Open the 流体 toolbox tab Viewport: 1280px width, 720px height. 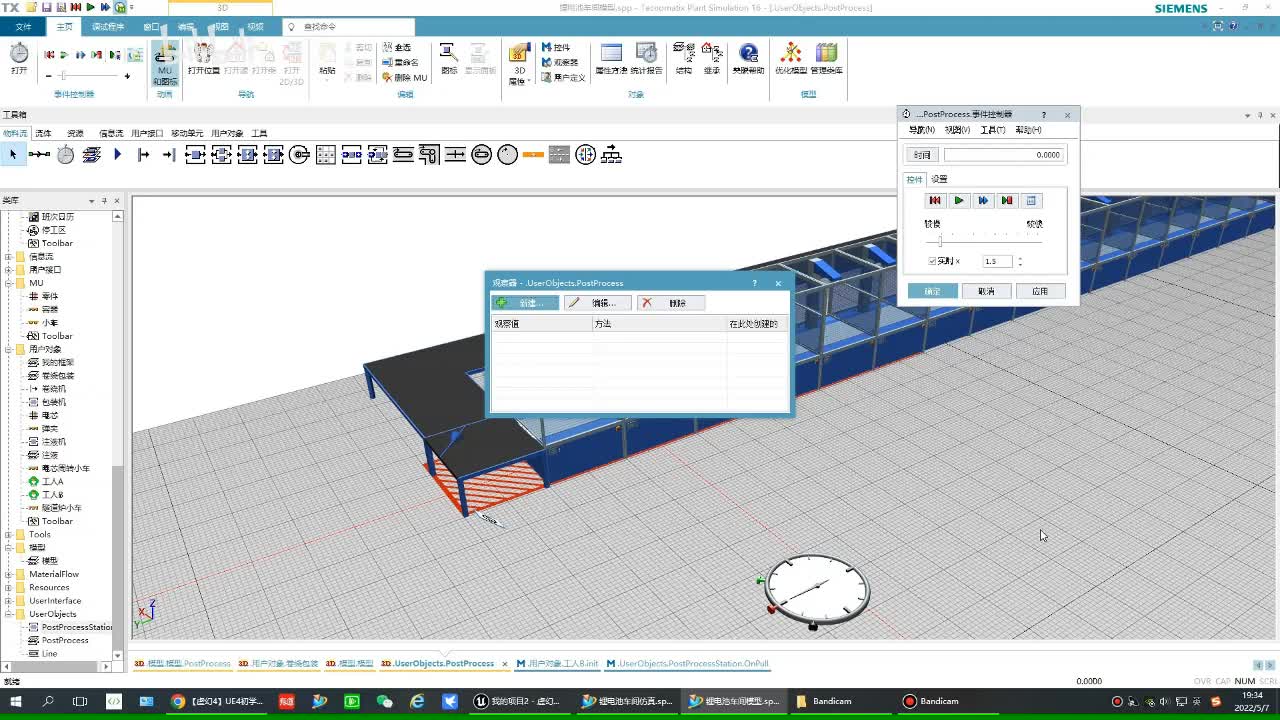pos(43,133)
